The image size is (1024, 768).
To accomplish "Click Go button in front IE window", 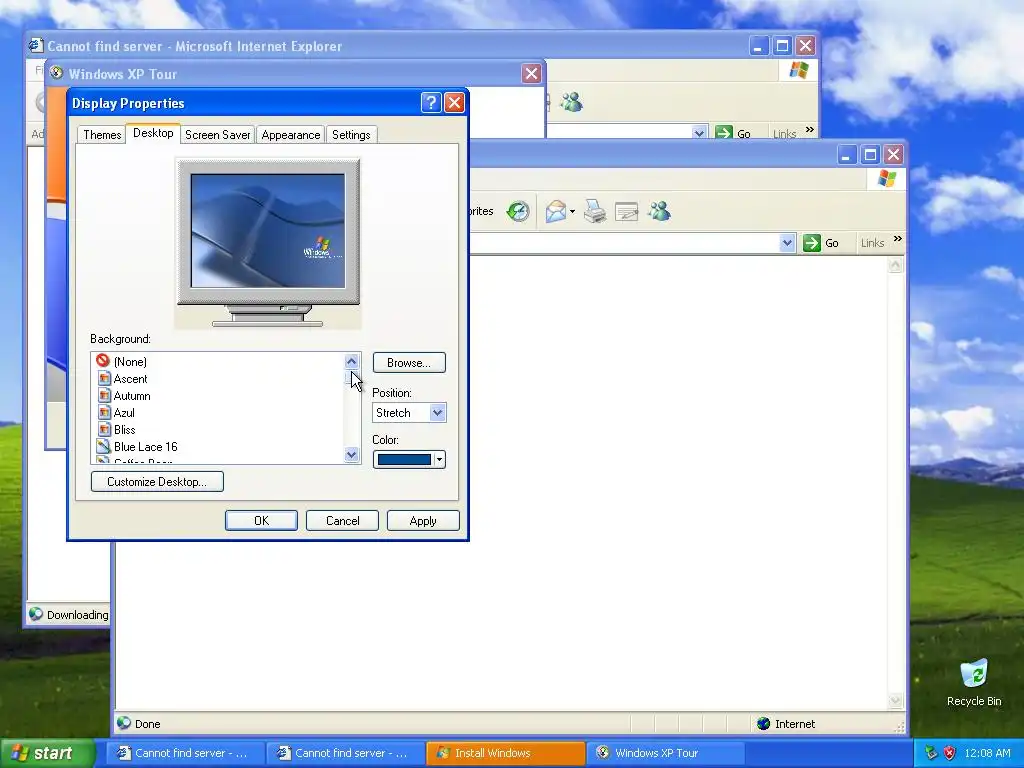I will point(821,243).
